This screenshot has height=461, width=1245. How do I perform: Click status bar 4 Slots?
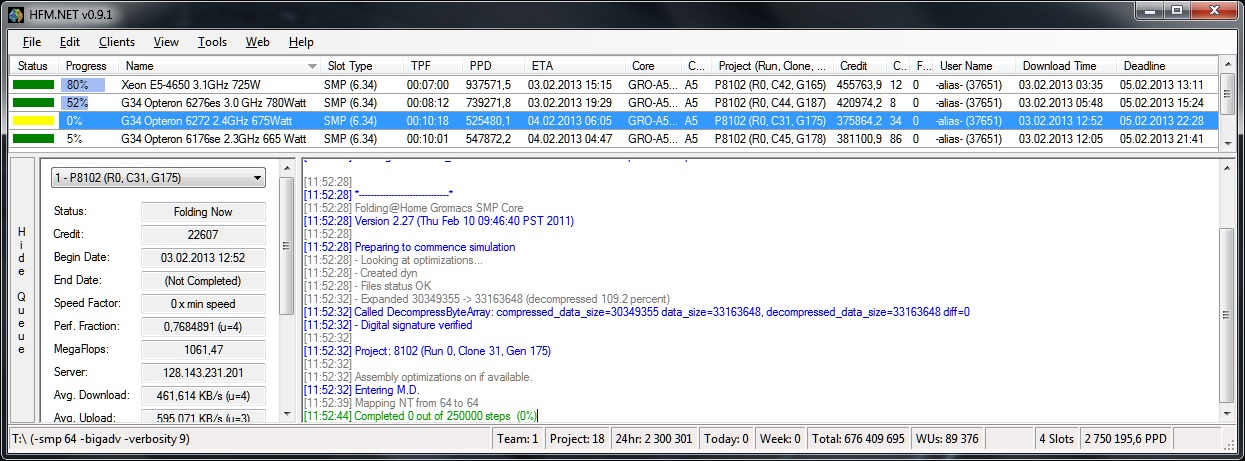[1056, 439]
